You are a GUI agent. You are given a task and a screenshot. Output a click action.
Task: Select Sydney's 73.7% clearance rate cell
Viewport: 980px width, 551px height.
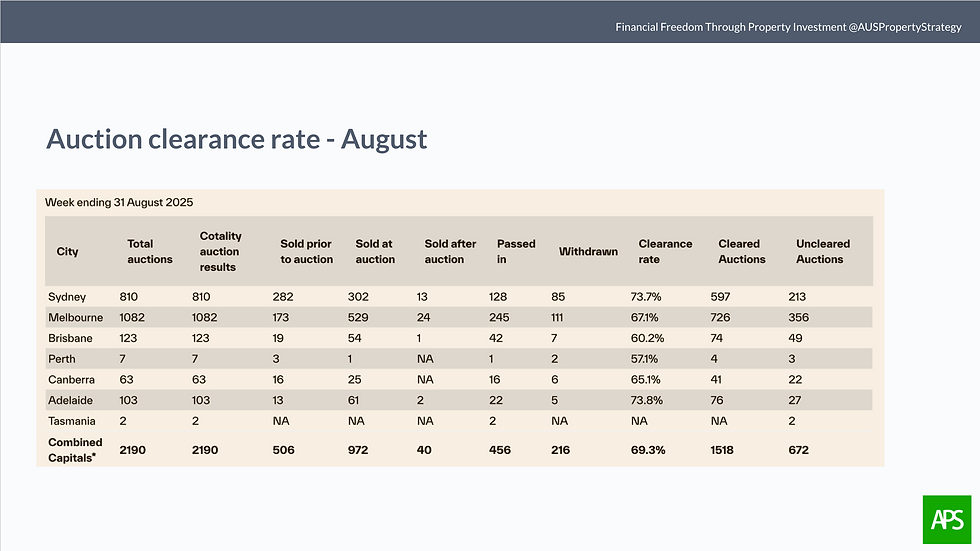coord(657,297)
